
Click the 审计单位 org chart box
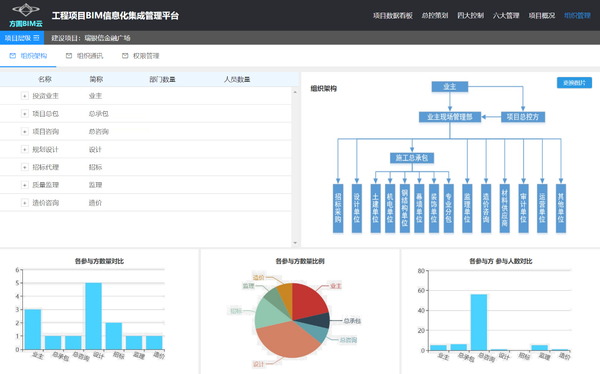pos(523,208)
